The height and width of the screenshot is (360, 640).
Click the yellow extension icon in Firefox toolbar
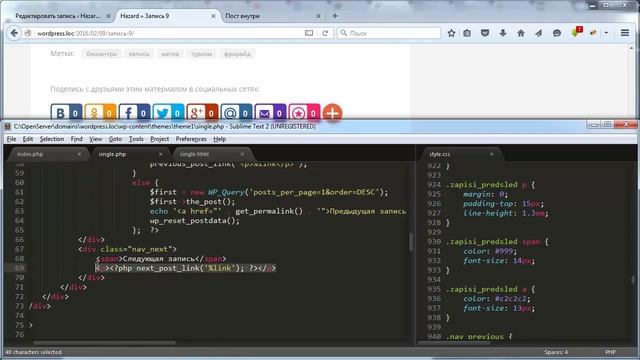pos(593,33)
